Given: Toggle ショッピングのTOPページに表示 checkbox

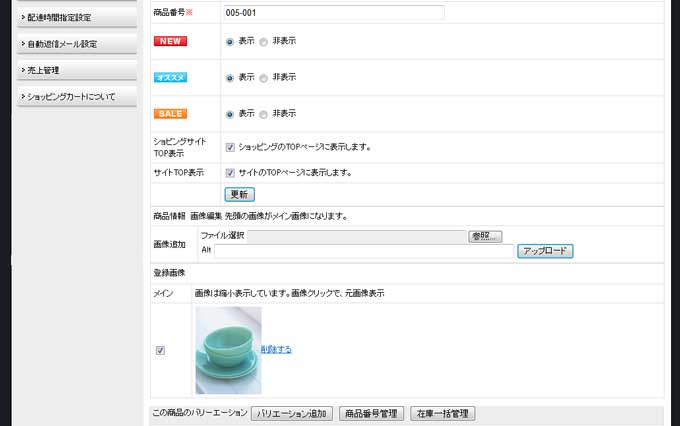Looking at the screenshot, I should [x=230, y=147].
